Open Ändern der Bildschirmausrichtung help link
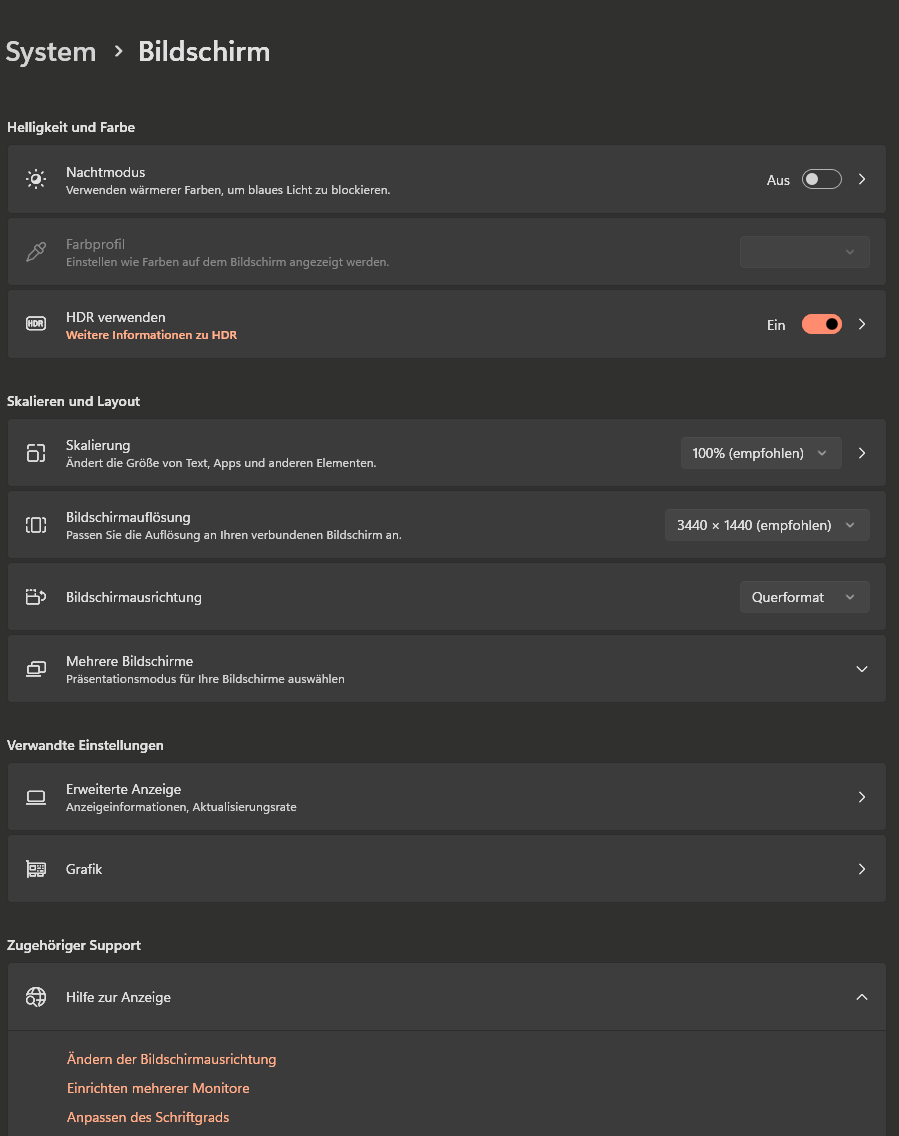 point(171,1059)
